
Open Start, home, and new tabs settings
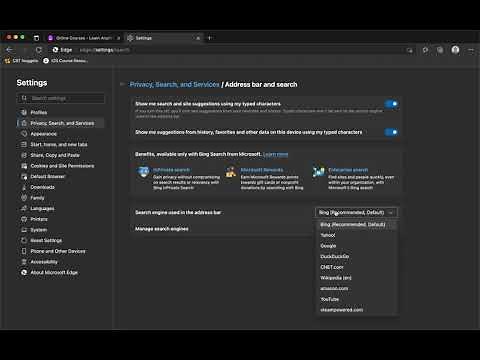click(x=59, y=144)
